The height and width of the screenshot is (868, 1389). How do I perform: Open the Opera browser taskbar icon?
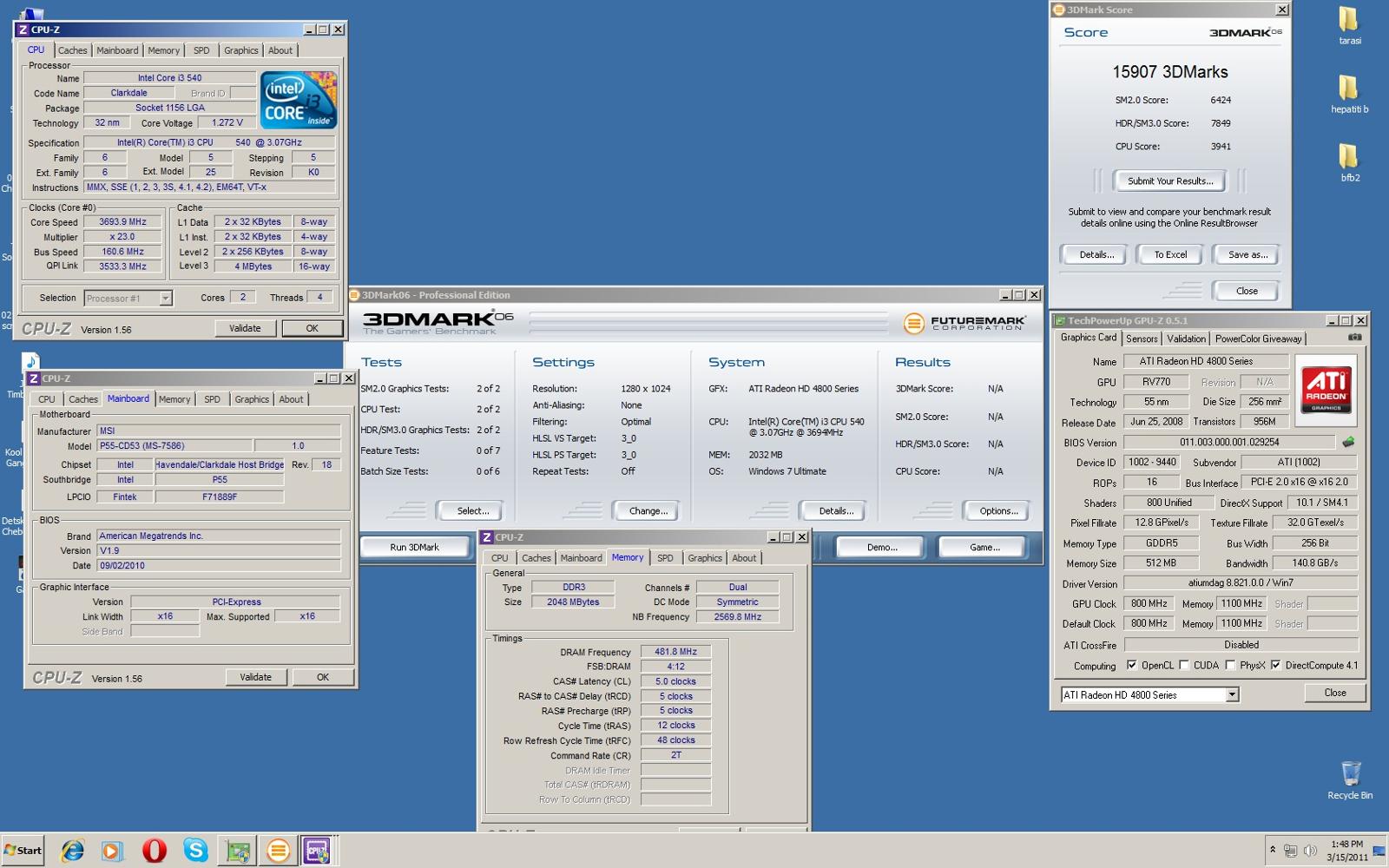154,851
